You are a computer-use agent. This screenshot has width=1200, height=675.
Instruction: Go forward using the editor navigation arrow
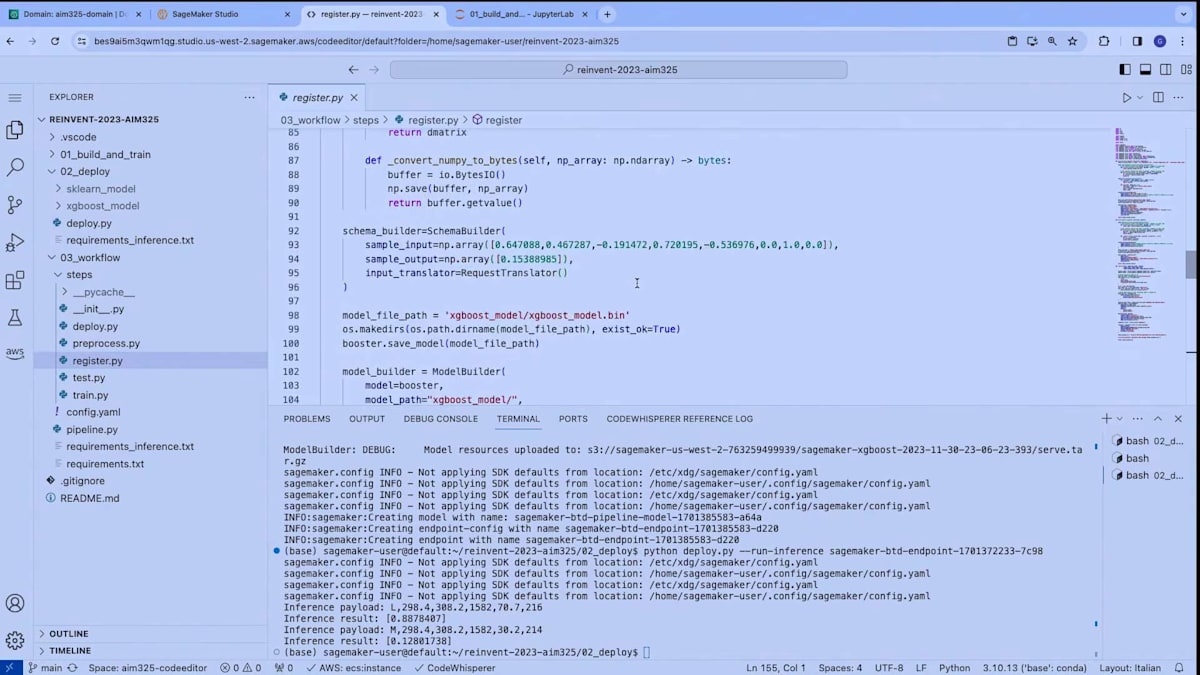tap(374, 70)
